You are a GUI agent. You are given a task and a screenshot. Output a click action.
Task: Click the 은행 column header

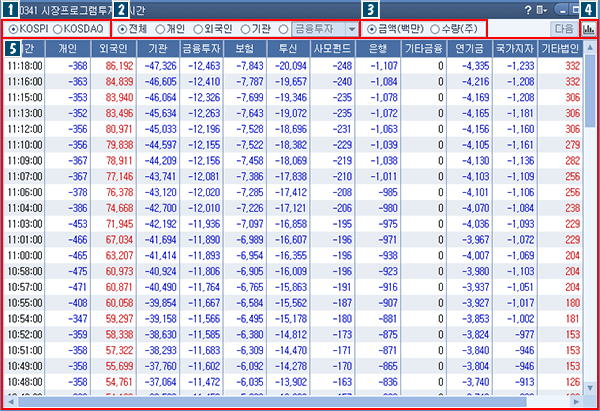point(378,48)
